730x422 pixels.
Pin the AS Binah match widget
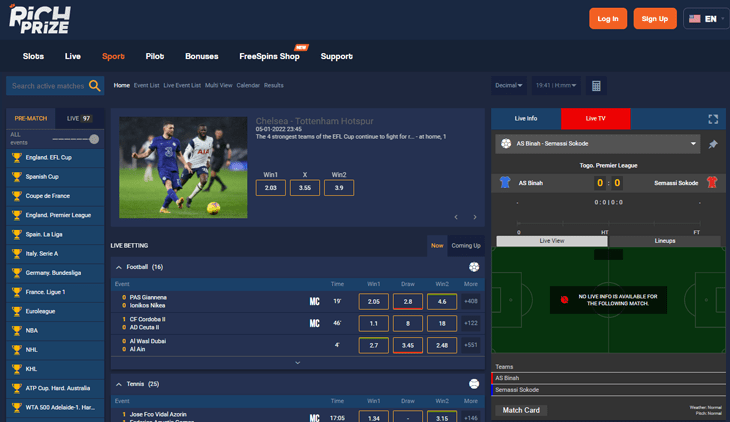pos(713,144)
